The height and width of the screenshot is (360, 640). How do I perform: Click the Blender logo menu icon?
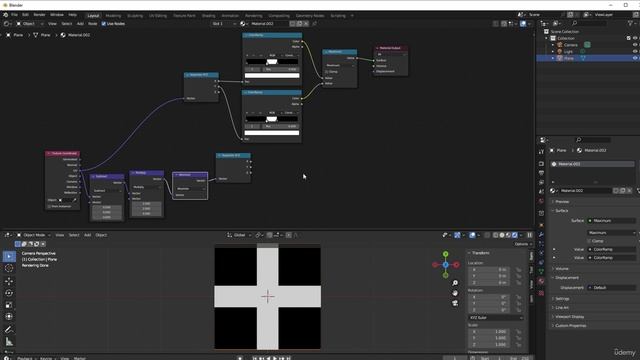[6, 15]
